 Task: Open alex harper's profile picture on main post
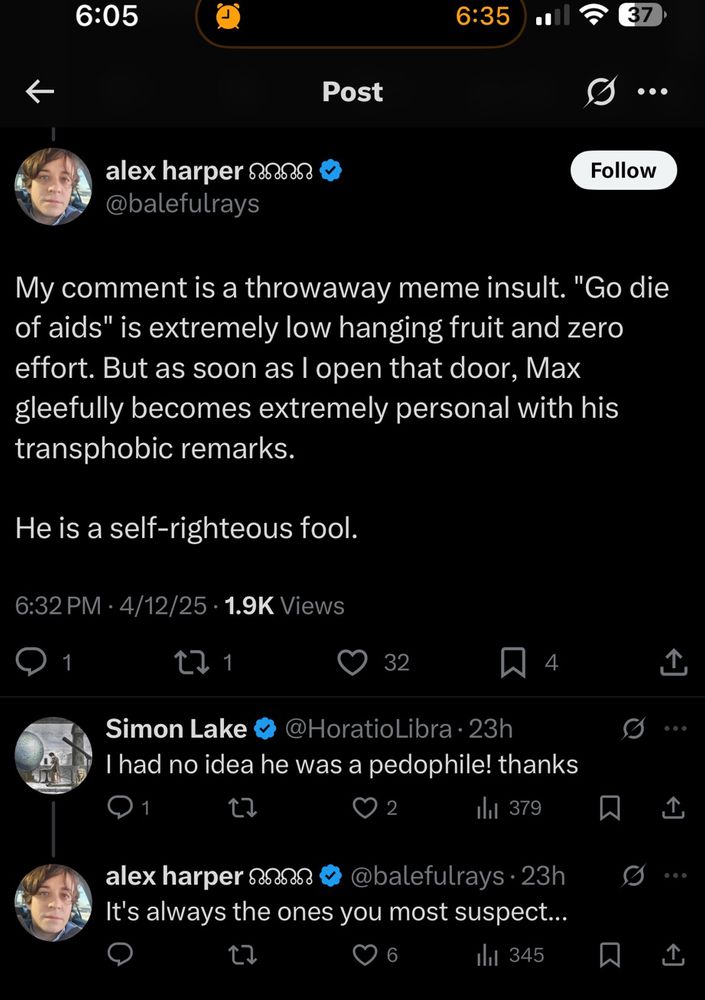[x=53, y=187]
